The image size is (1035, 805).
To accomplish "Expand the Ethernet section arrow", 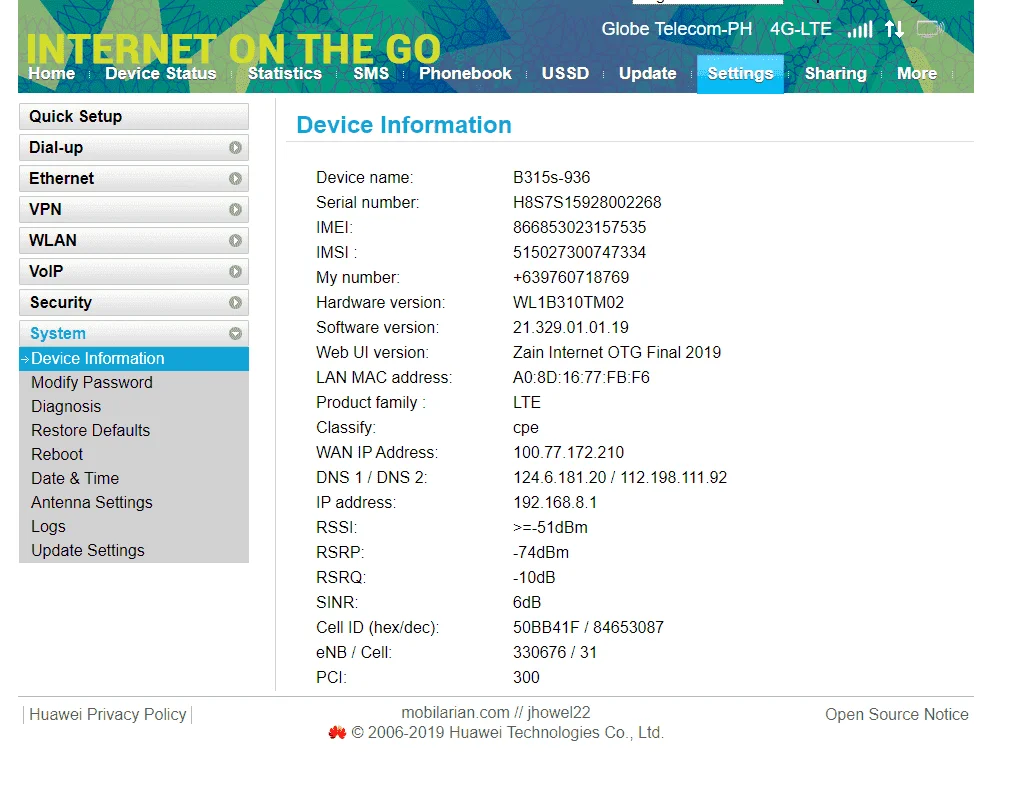I will [235, 179].
